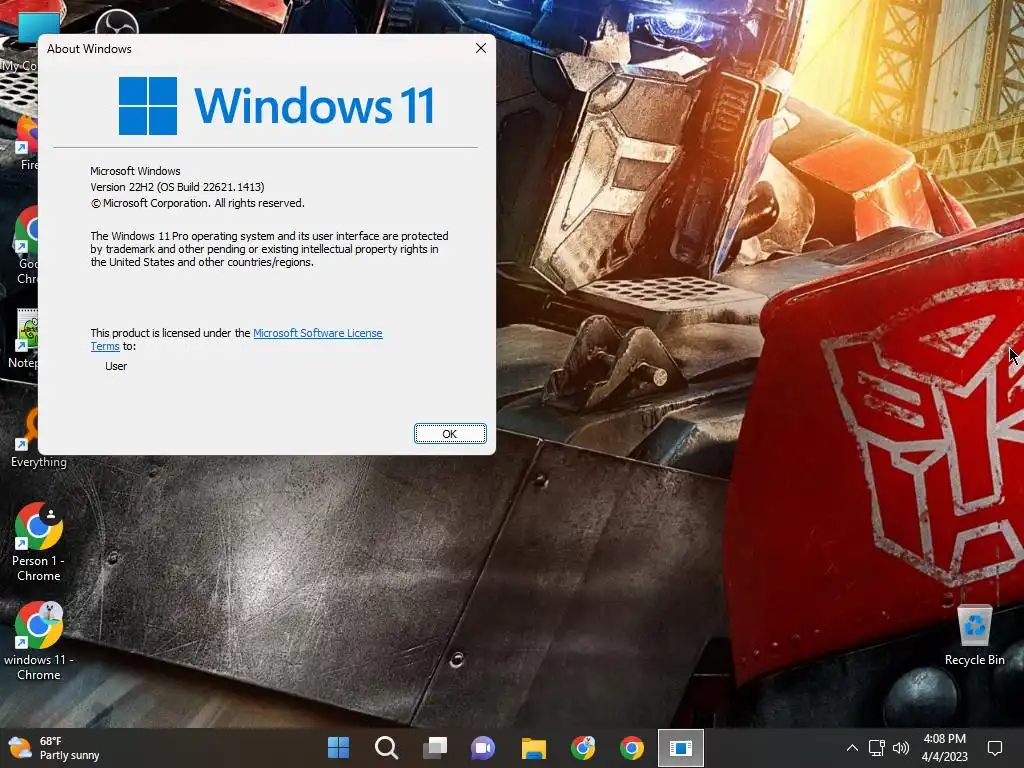Select the OBS Studio desktop icon
The height and width of the screenshot is (768, 1024).
pos(118,22)
